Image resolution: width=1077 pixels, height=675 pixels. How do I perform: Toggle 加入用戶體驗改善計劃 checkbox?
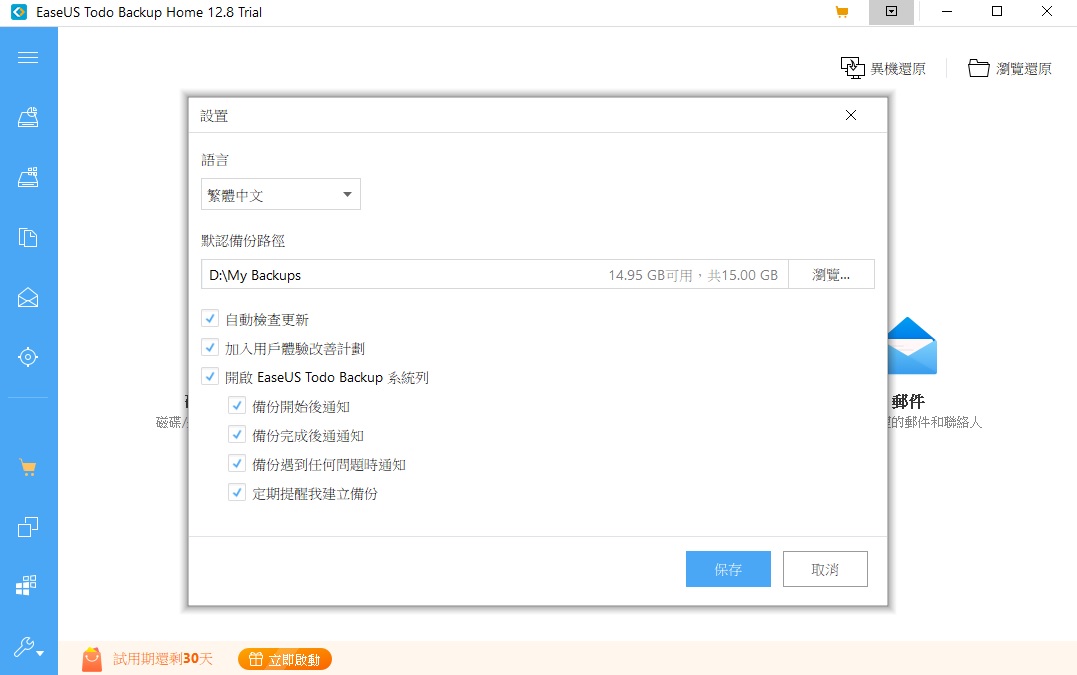click(210, 347)
